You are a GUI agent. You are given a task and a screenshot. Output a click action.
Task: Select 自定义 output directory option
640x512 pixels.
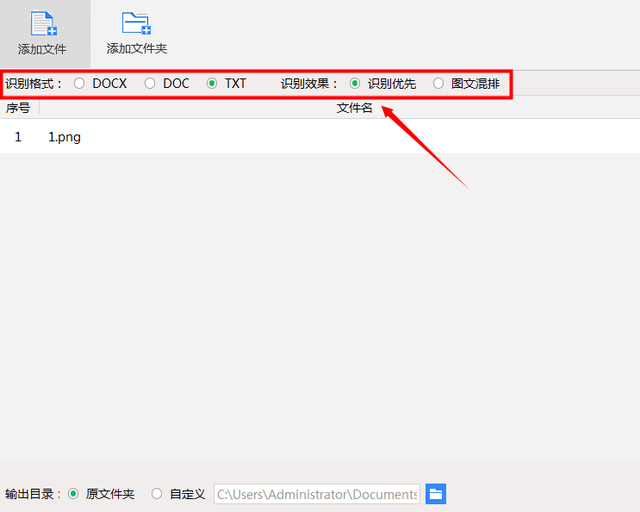pos(157,494)
